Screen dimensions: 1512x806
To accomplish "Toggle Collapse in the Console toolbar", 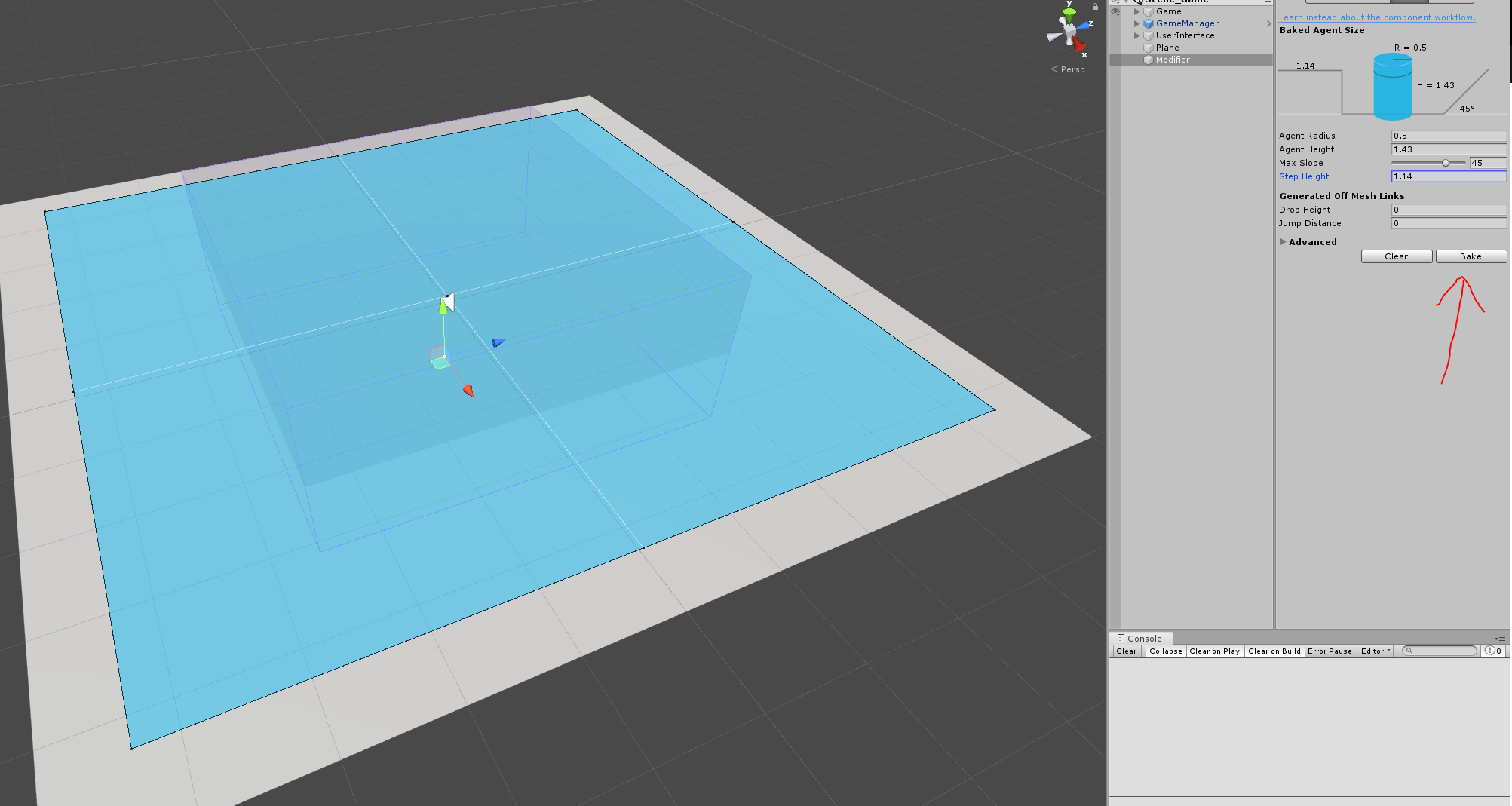I will pyautogui.click(x=1165, y=651).
